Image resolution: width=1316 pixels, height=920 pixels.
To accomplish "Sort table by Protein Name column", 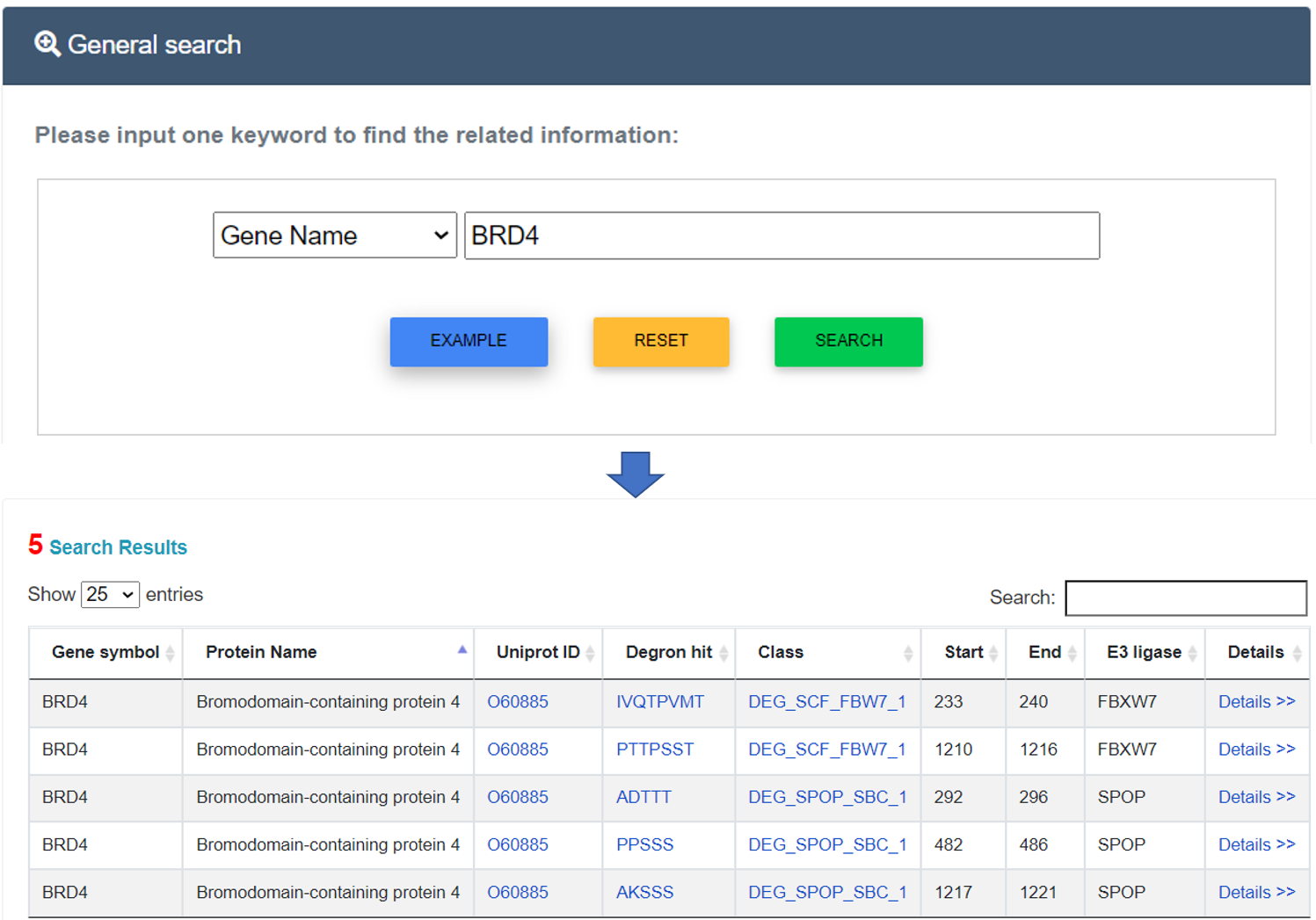I will [x=261, y=652].
